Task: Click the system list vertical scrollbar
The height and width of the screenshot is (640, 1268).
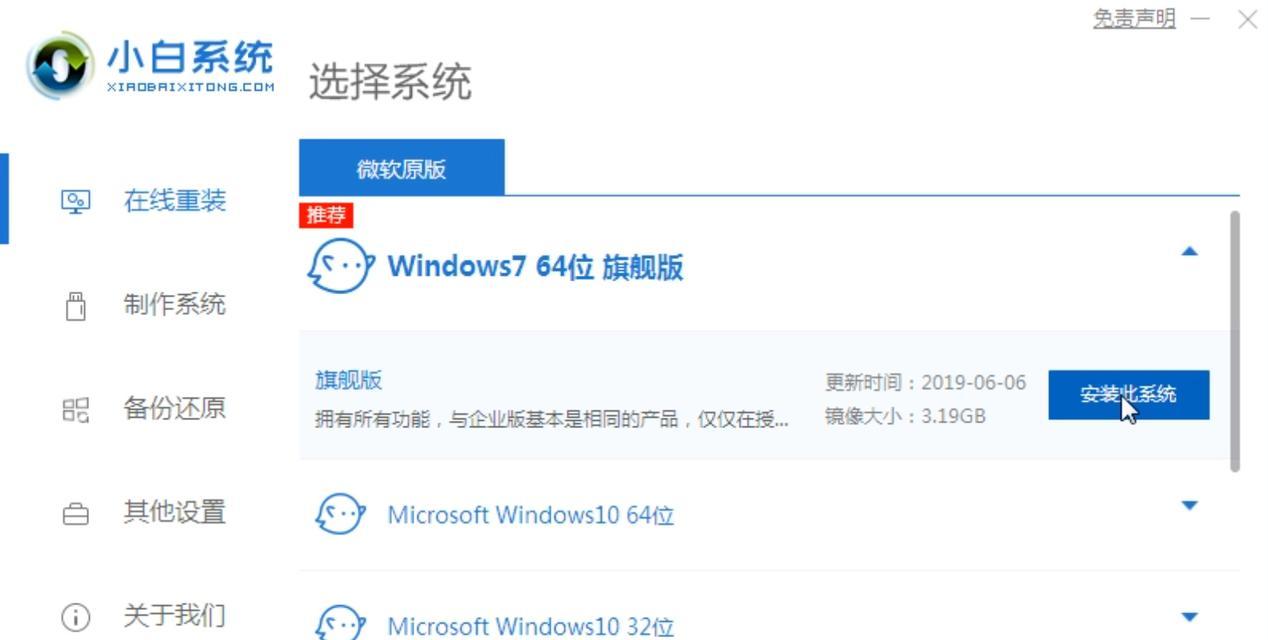Action: [1235, 341]
